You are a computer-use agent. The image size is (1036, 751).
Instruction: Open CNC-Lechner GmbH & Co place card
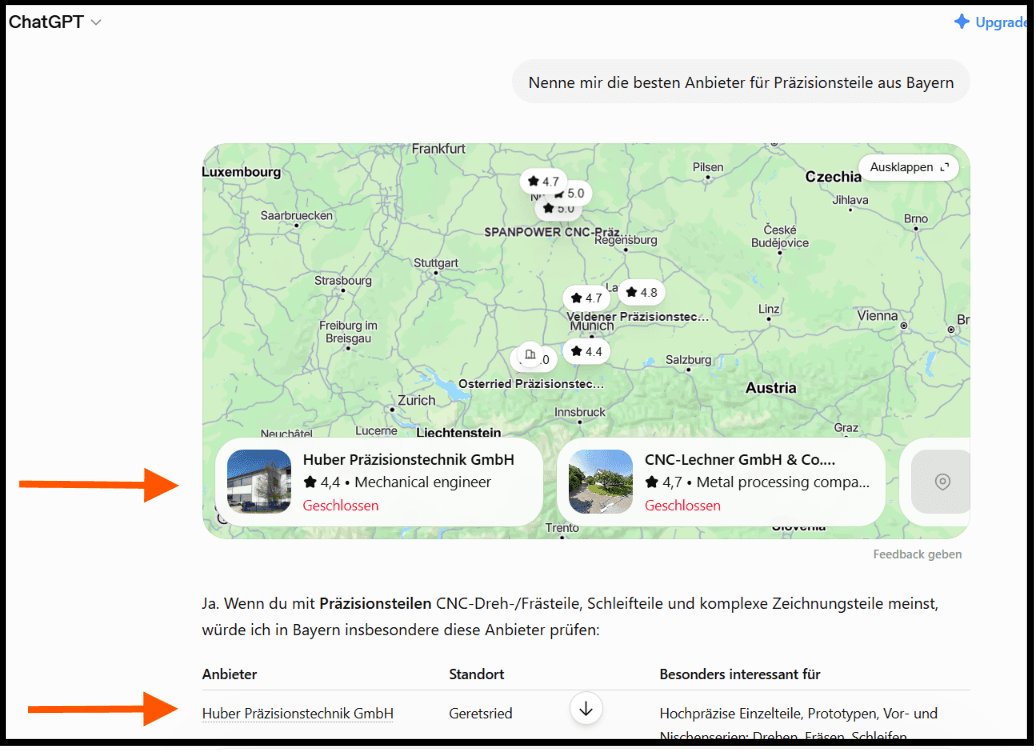click(721, 482)
